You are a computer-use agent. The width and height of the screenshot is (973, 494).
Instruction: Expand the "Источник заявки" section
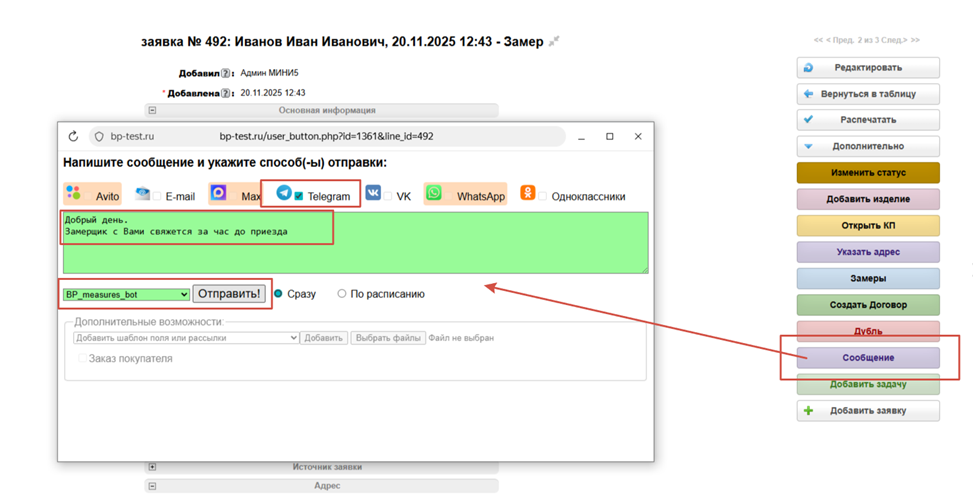(x=152, y=467)
